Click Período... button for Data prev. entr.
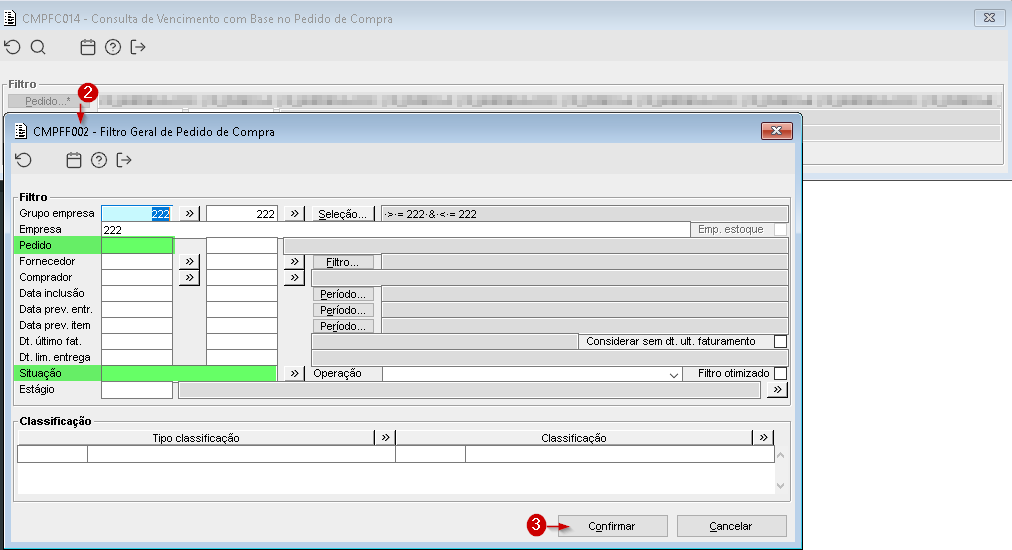 click(x=343, y=311)
